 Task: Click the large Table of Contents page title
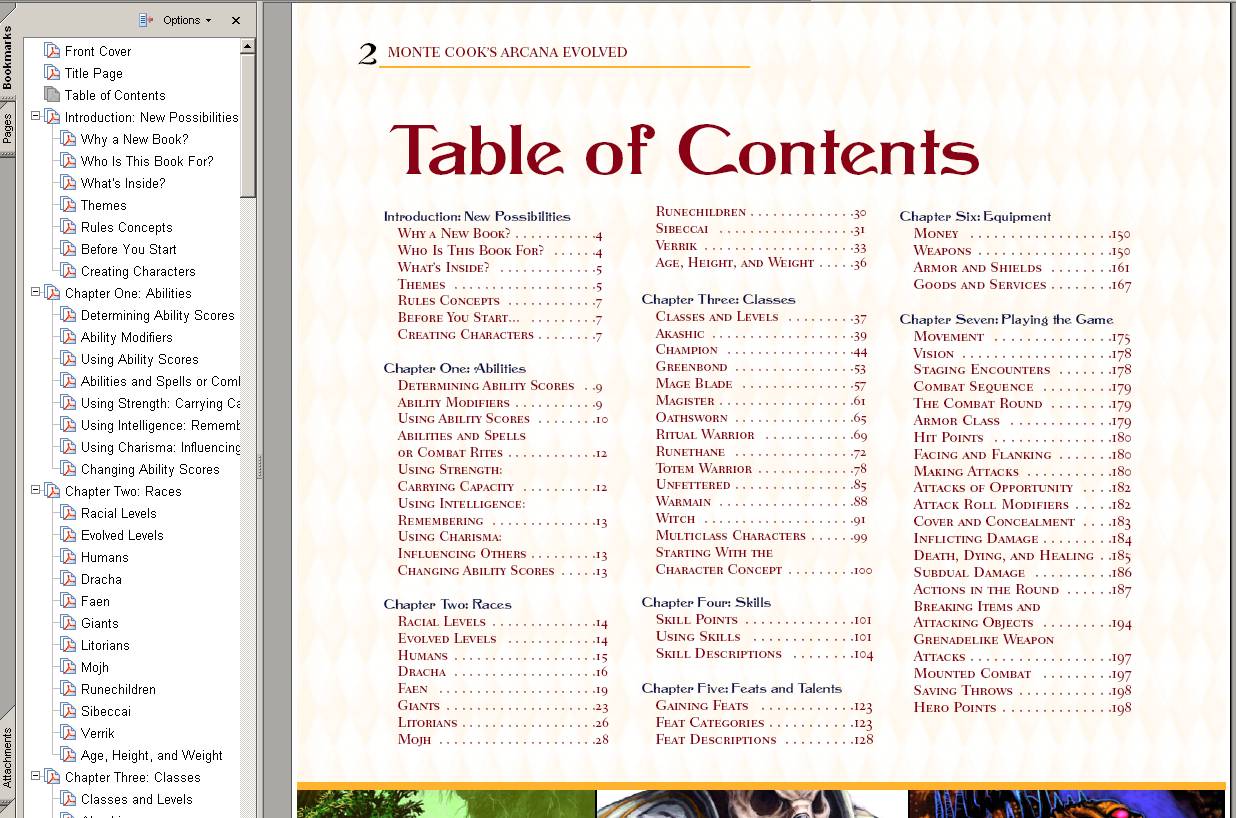tap(684, 149)
